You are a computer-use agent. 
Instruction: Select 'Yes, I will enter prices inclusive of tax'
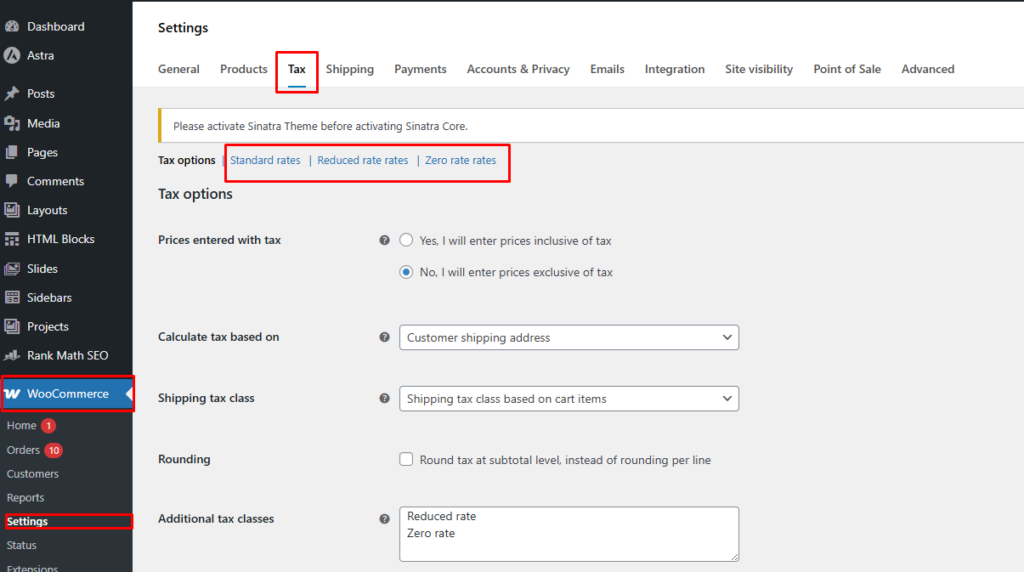pyautogui.click(x=406, y=241)
